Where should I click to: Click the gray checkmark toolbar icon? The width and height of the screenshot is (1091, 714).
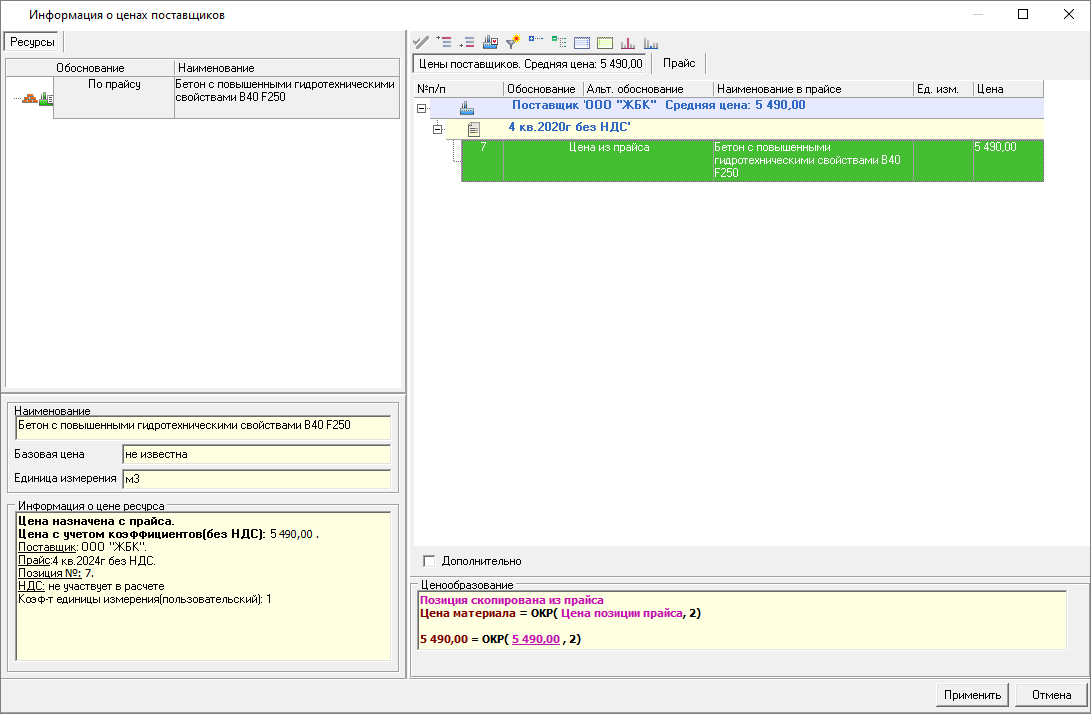tap(422, 43)
